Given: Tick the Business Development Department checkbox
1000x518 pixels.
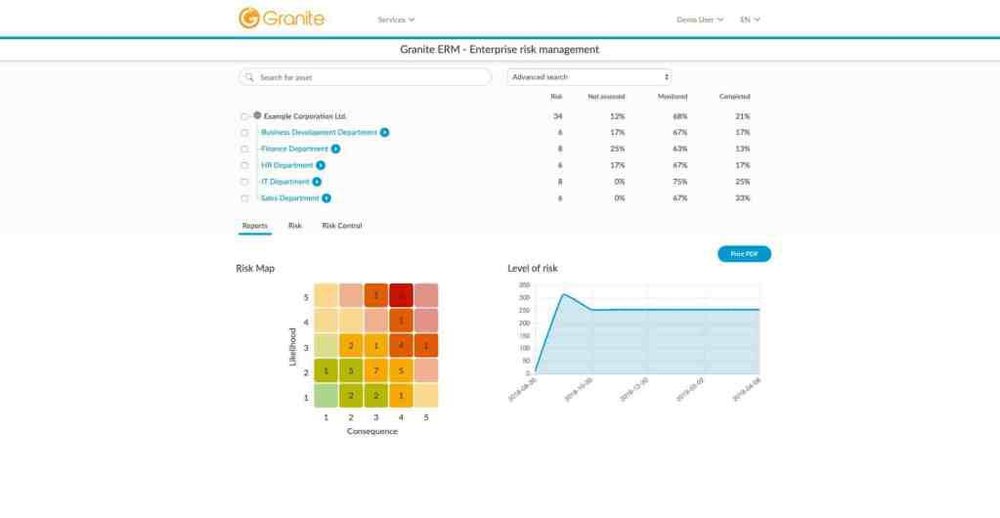Looking at the screenshot, I should 244,133.
